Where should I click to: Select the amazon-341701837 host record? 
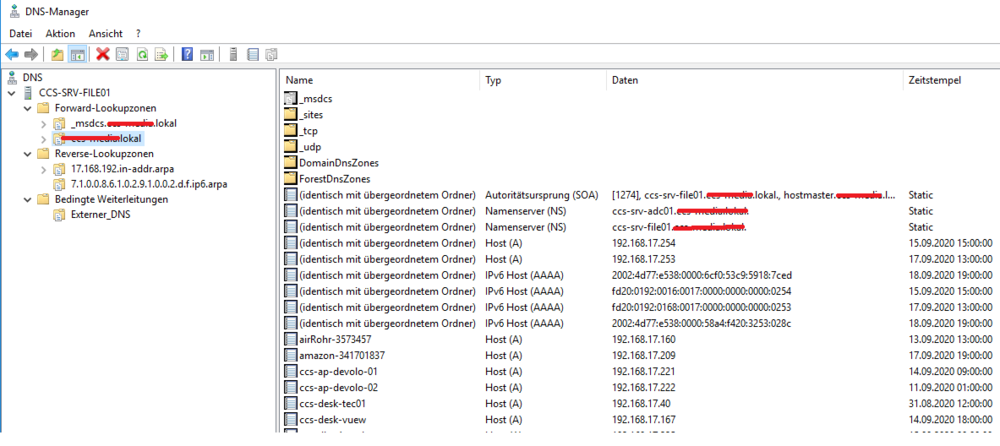point(342,355)
